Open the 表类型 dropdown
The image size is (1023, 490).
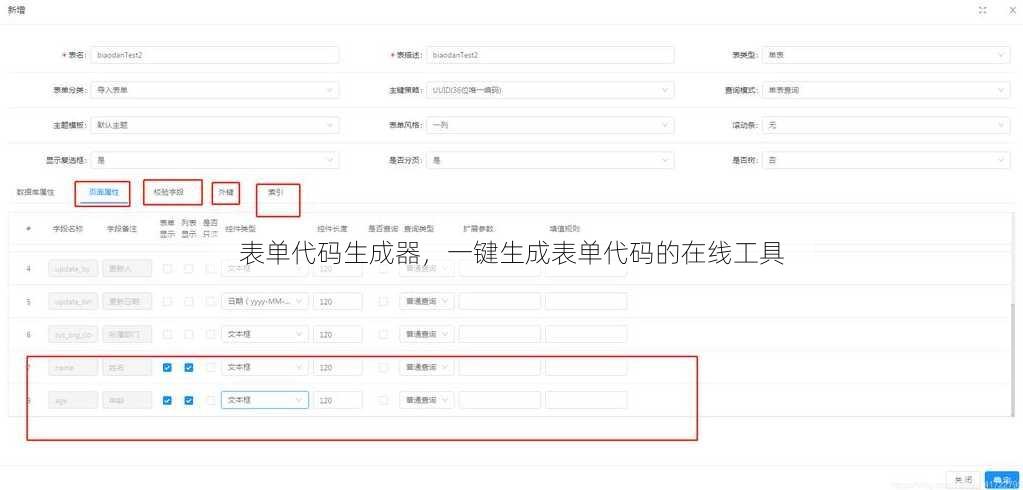tap(886, 55)
